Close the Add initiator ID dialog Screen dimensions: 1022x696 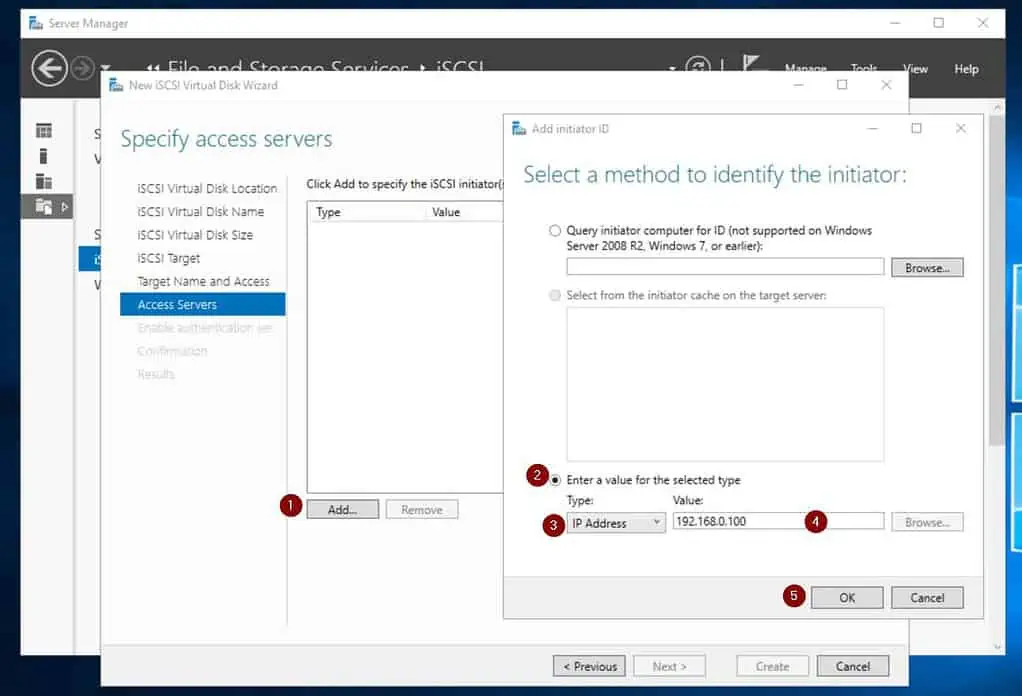[x=961, y=128]
